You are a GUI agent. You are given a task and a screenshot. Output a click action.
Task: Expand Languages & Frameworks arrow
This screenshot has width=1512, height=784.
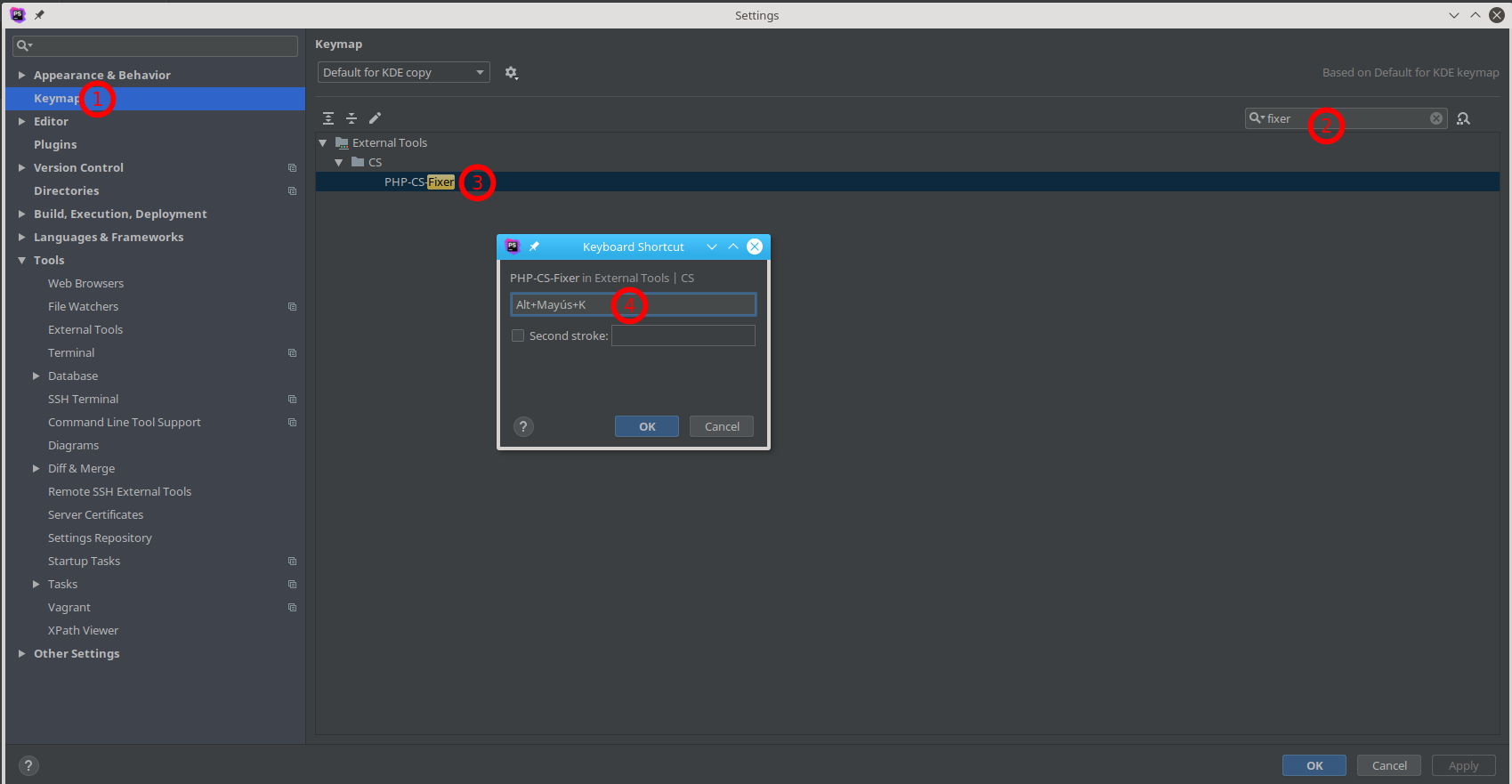[x=22, y=237]
